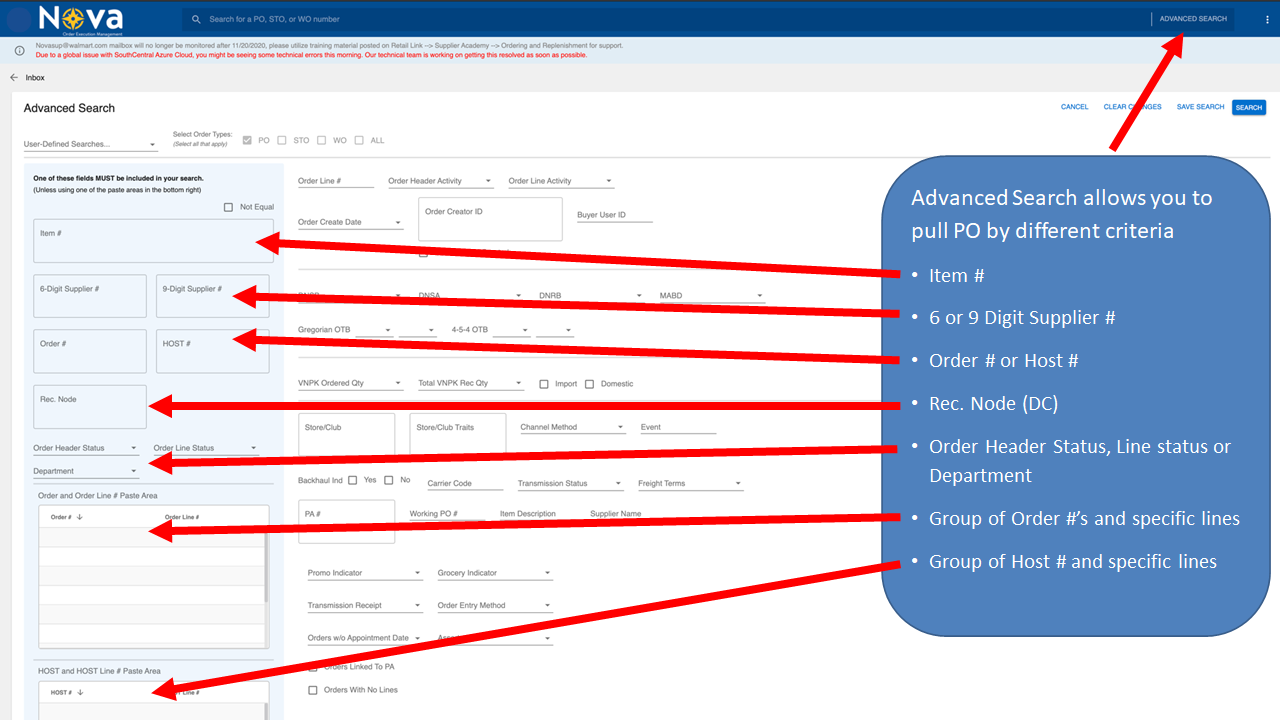Click the Store/Club Traits box
This screenshot has height=720, width=1280.
pos(458,436)
